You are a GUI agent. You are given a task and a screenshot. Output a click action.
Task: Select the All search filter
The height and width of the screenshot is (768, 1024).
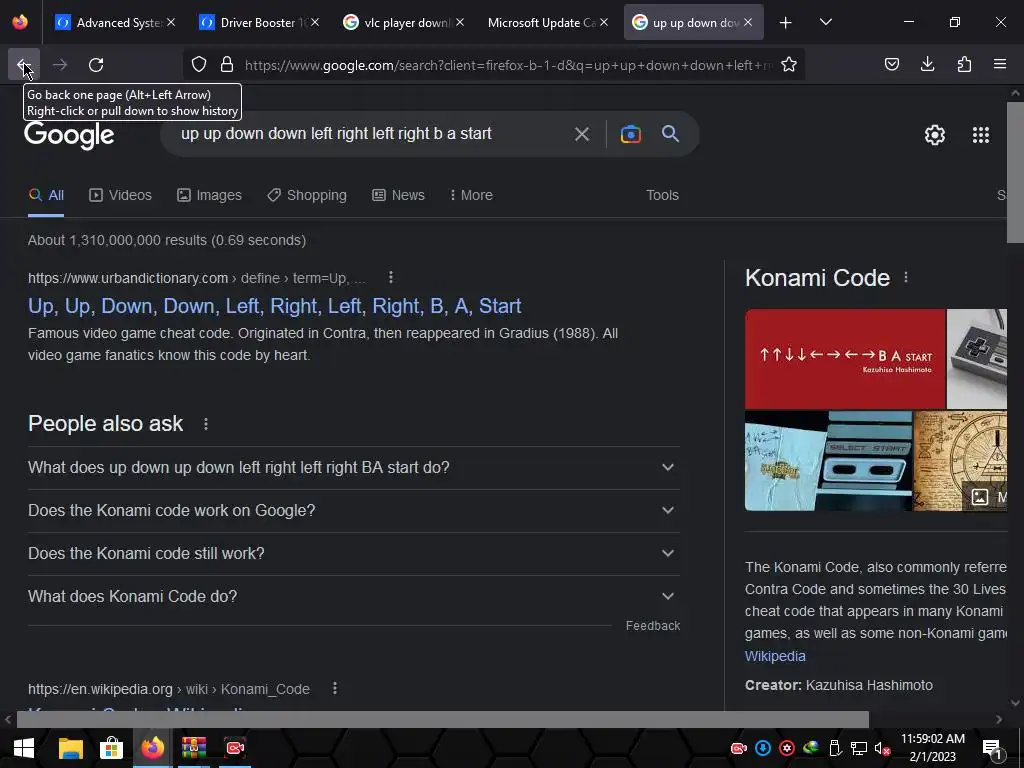pos(46,195)
